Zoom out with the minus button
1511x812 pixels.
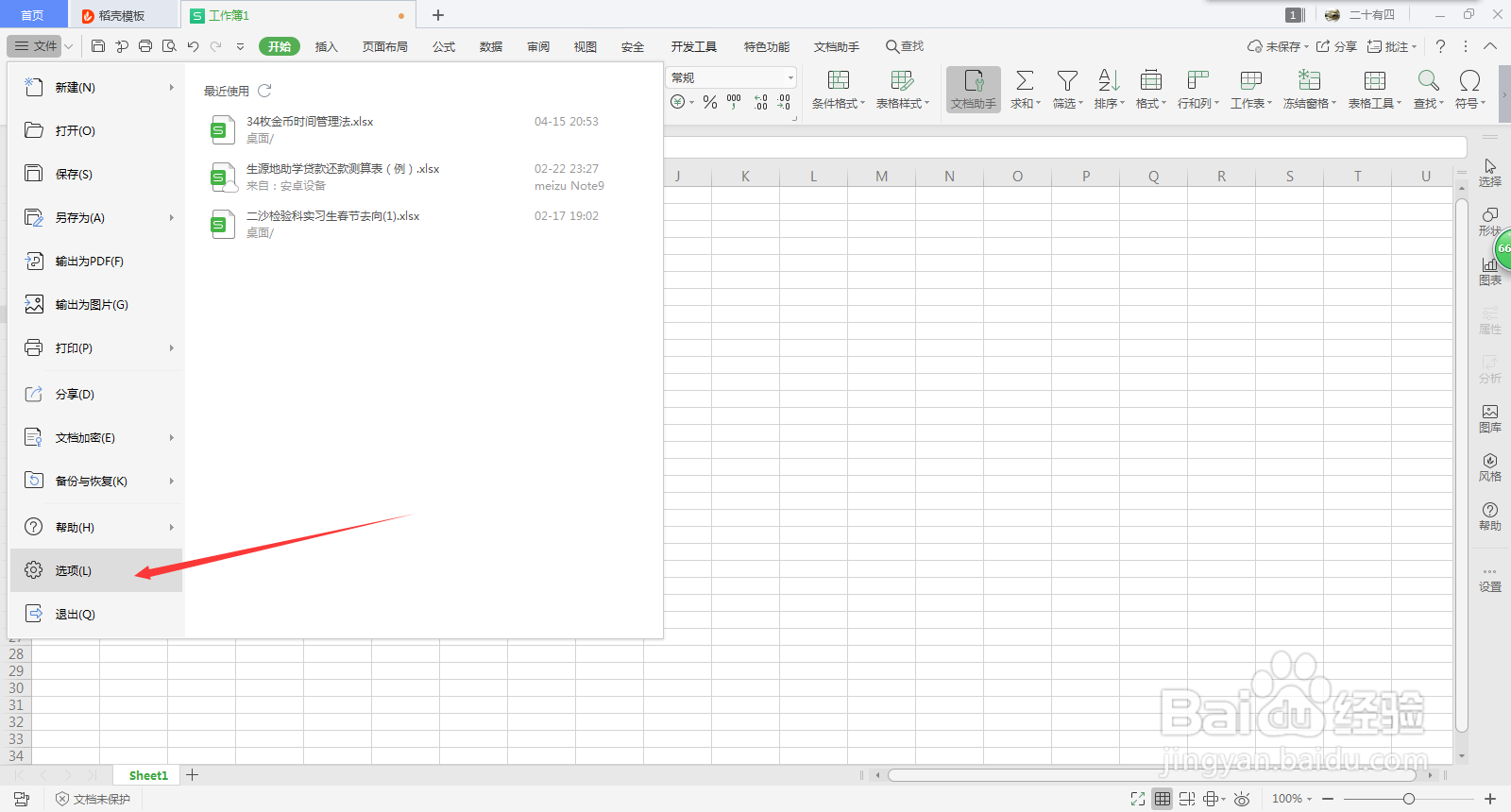[1328, 799]
